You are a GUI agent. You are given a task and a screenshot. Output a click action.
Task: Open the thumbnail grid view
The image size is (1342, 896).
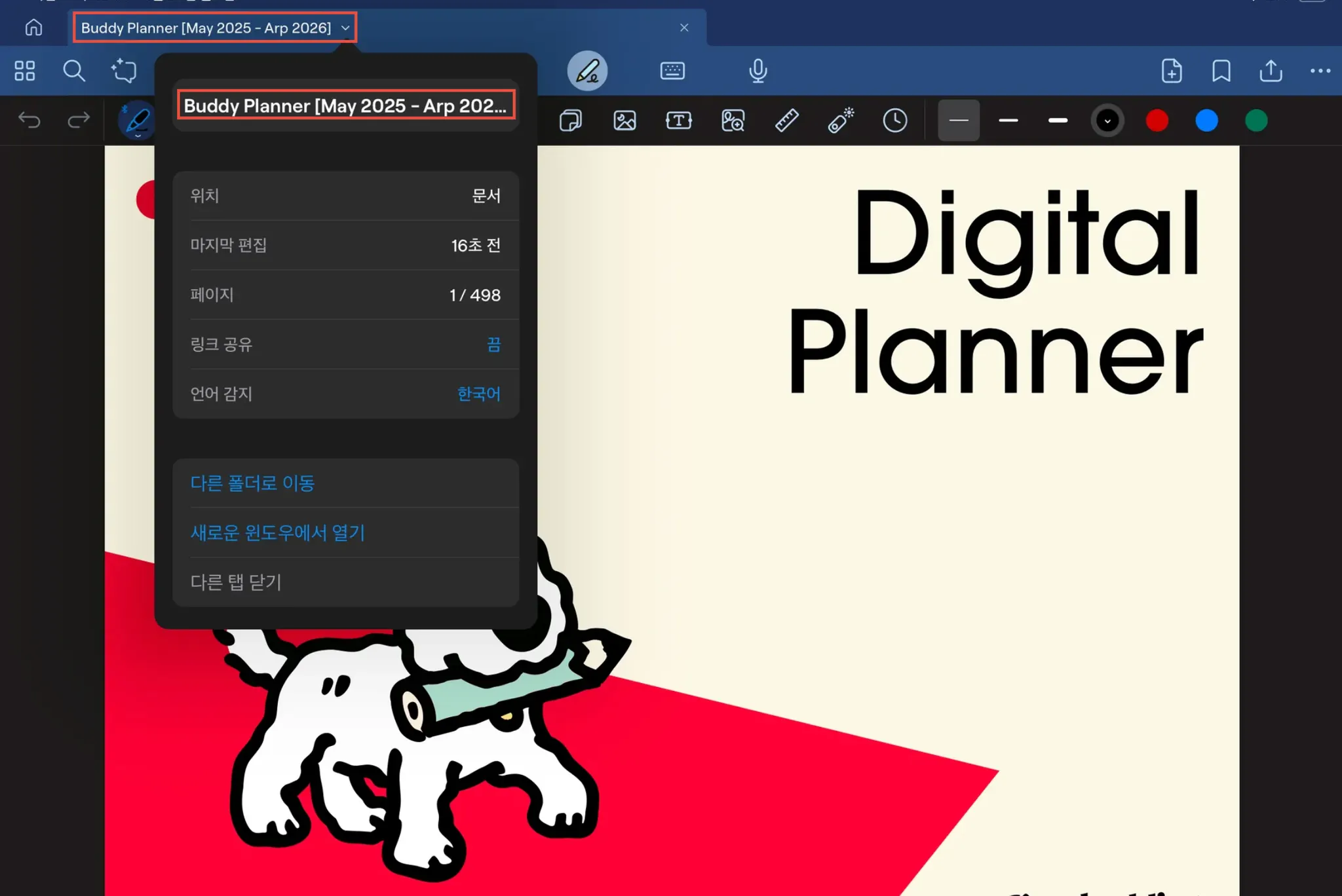pos(25,71)
